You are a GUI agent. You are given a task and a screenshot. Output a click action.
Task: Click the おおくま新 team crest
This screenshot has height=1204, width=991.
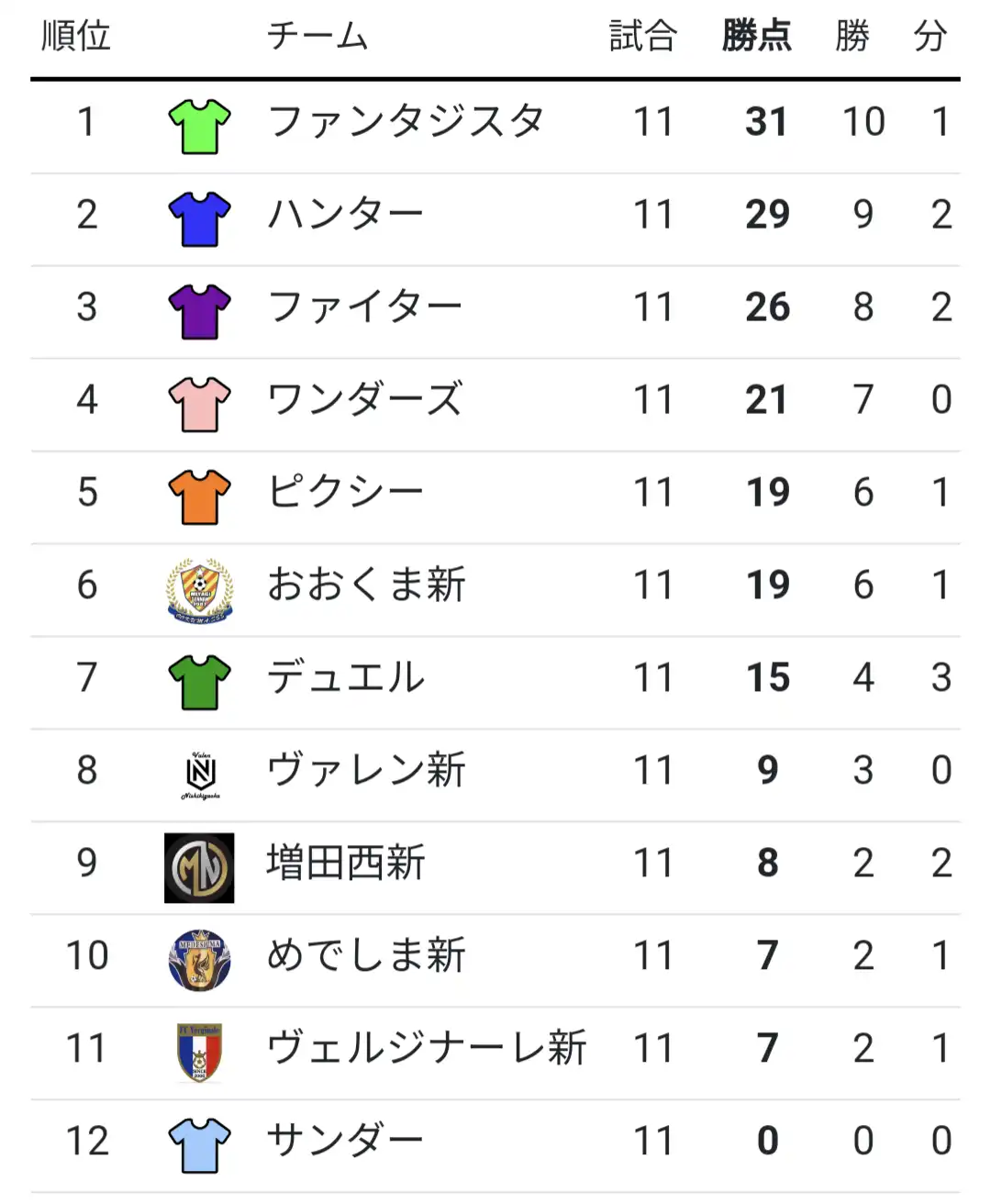coord(199,590)
